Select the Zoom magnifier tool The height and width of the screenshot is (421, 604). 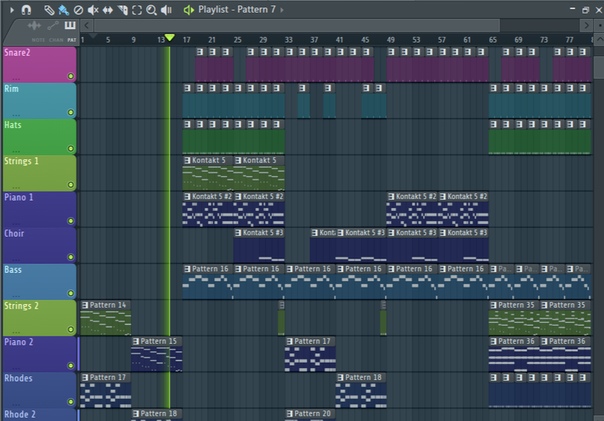(151, 10)
